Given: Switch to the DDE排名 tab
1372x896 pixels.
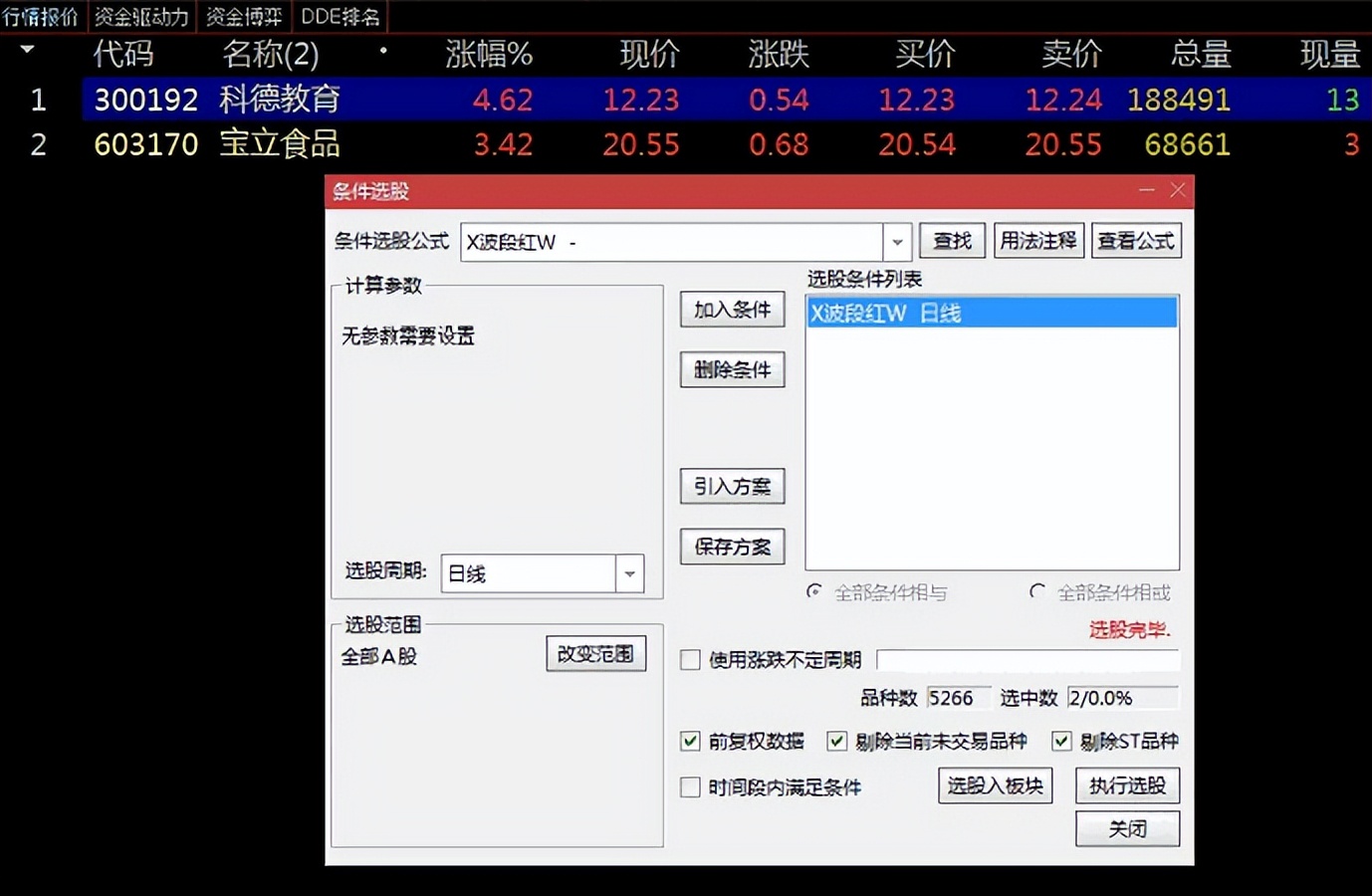Looking at the screenshot, I should pos(340,16).
